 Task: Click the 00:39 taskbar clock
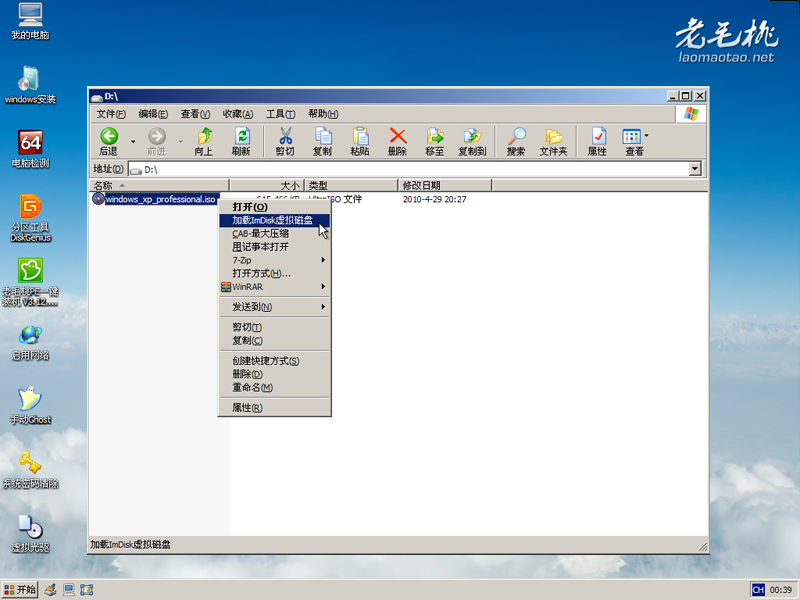pos(781,590)
